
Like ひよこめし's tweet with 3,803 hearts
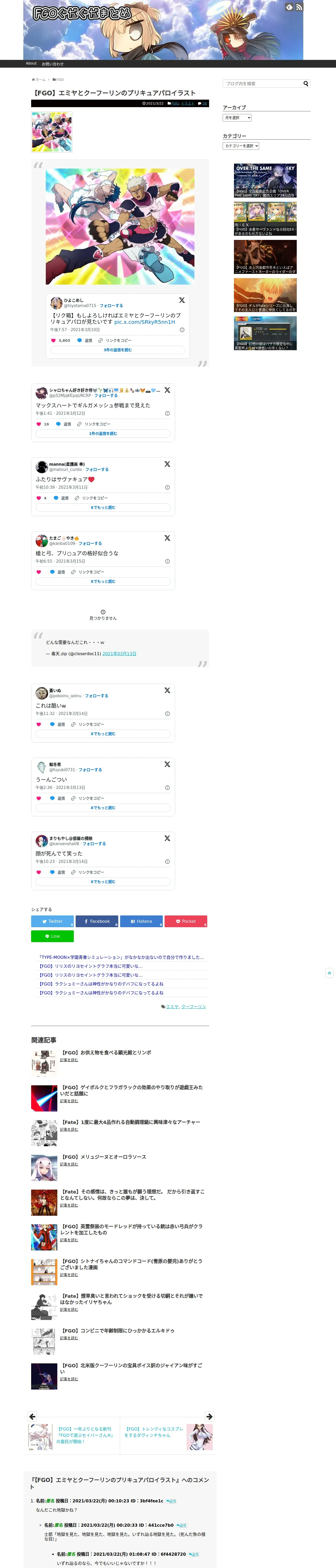tap(53, 340)
